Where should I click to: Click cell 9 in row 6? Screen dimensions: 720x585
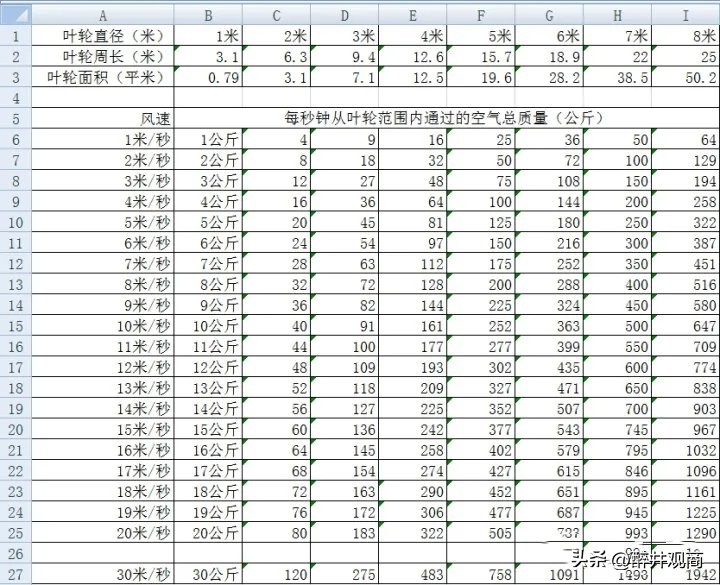(x=344, y=140)
